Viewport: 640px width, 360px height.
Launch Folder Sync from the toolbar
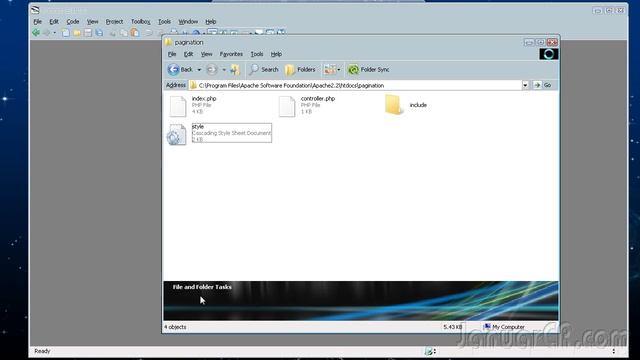pyautogui.click(x=369, y=70)
